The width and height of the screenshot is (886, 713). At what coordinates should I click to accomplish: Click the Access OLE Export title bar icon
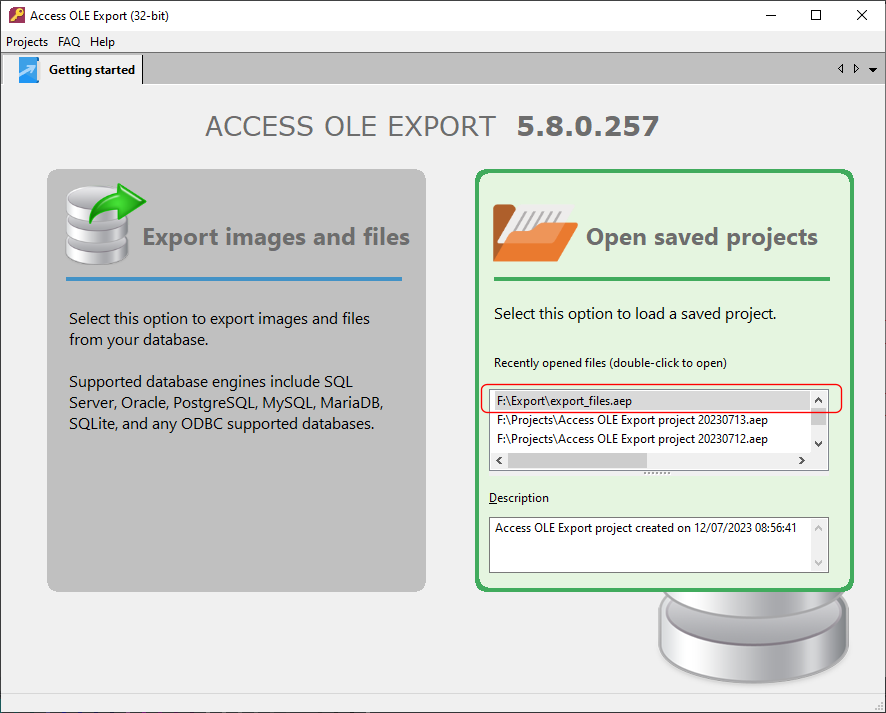pyautogui.click(x=16, y=16)
